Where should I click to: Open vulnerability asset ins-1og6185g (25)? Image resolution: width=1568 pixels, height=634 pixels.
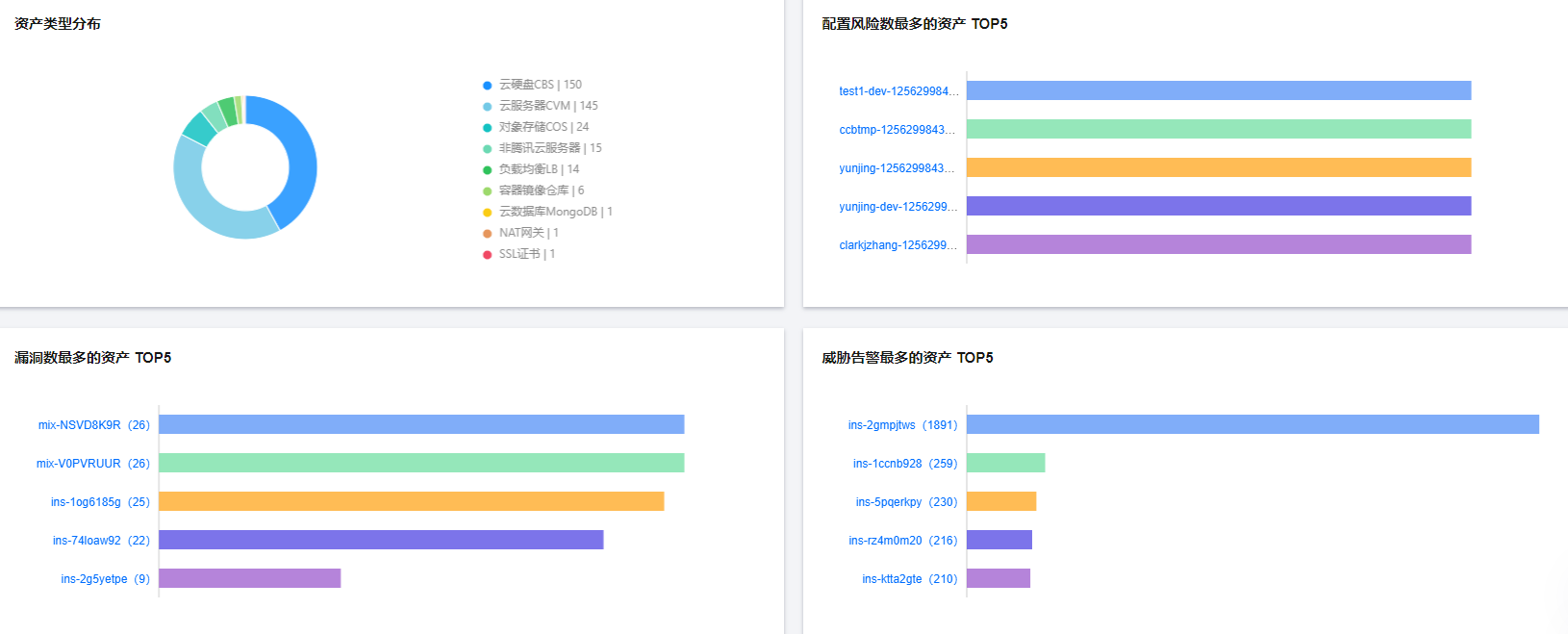tap(101, 502)
